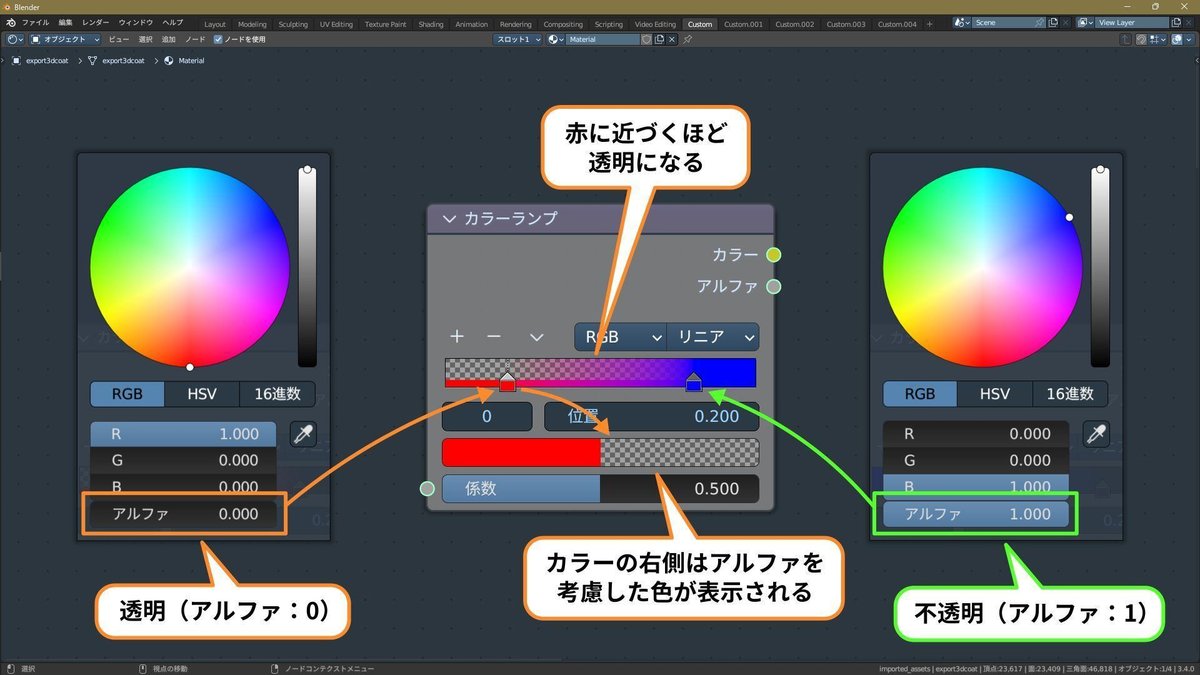
Task: Open the 編集 menu
Action: 65,22
